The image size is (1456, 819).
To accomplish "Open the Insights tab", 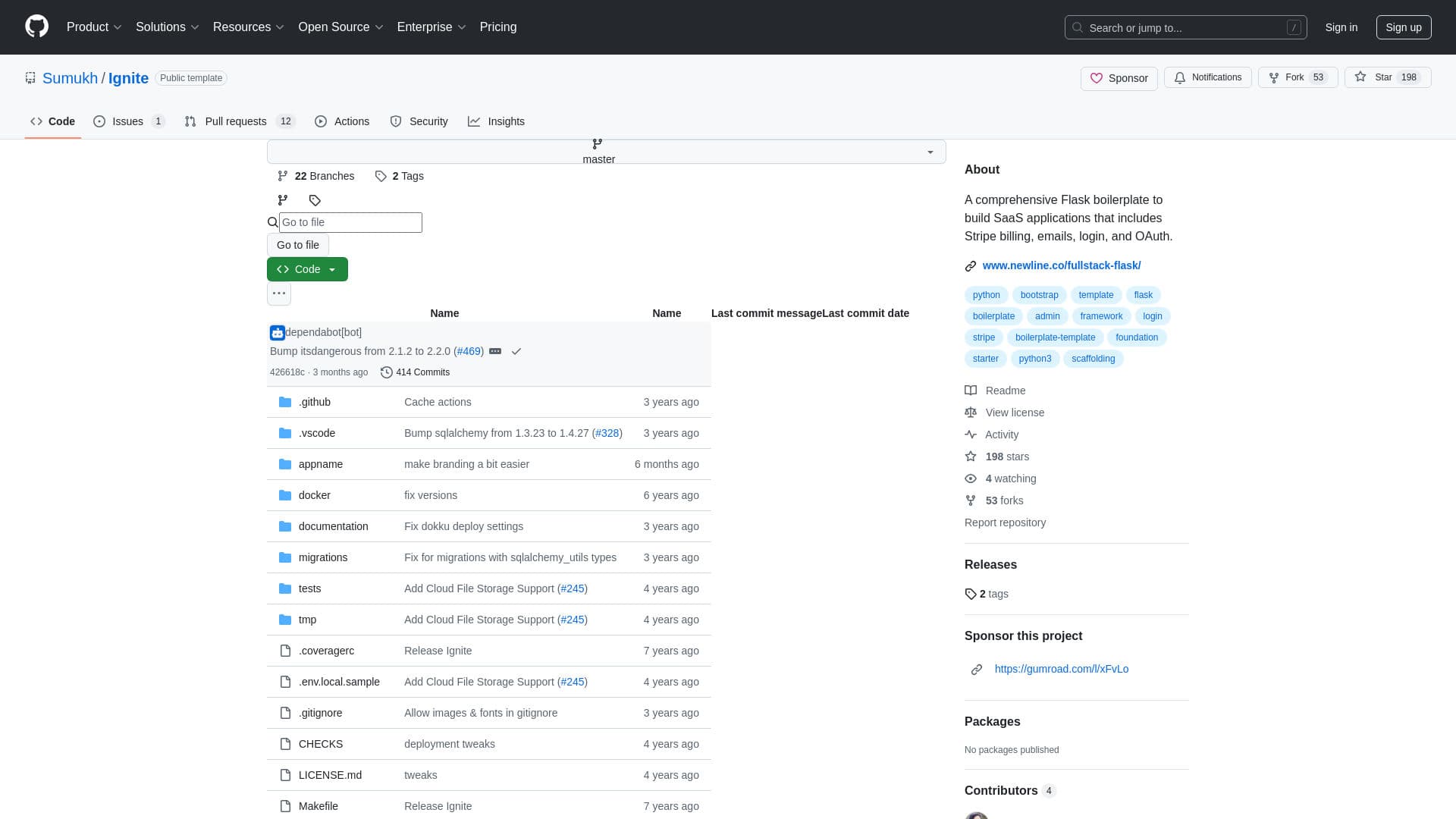I will tap(496, 121).
